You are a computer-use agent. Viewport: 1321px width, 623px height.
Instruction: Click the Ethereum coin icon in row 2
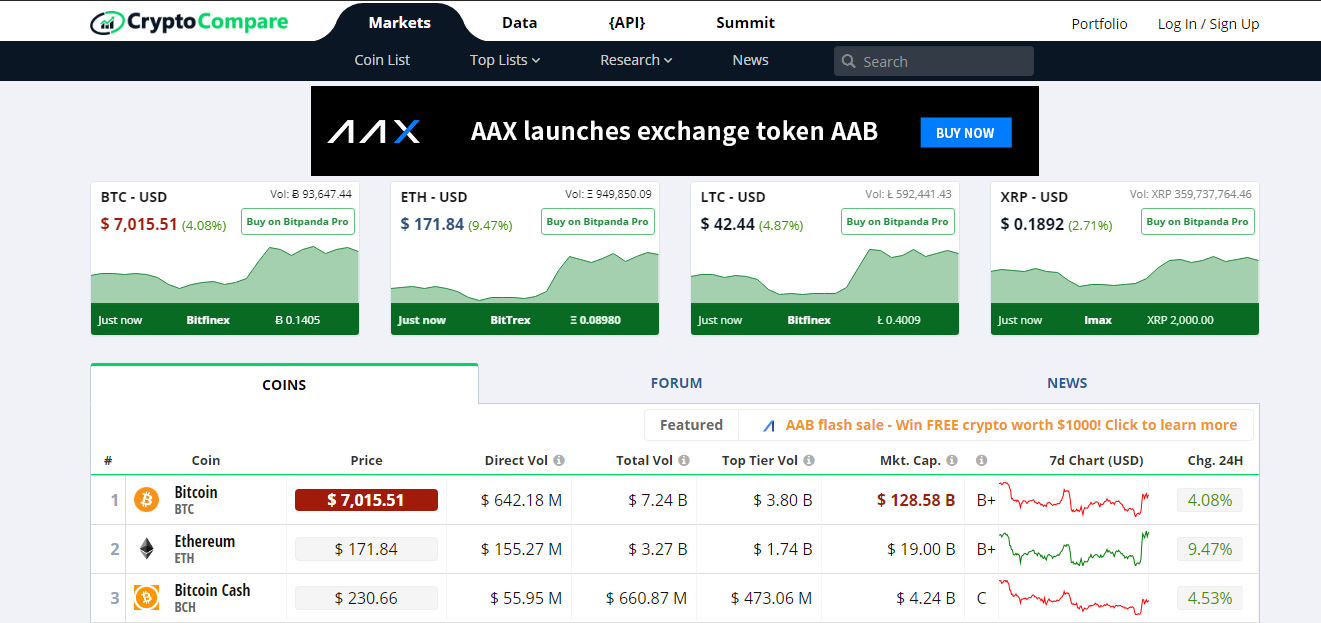[147, 549]
